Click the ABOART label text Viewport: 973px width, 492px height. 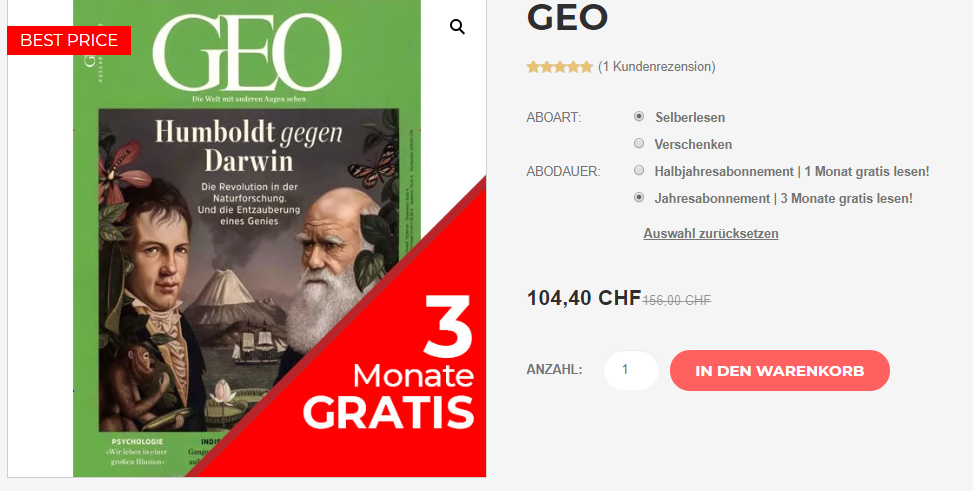(x=554, y=117)
